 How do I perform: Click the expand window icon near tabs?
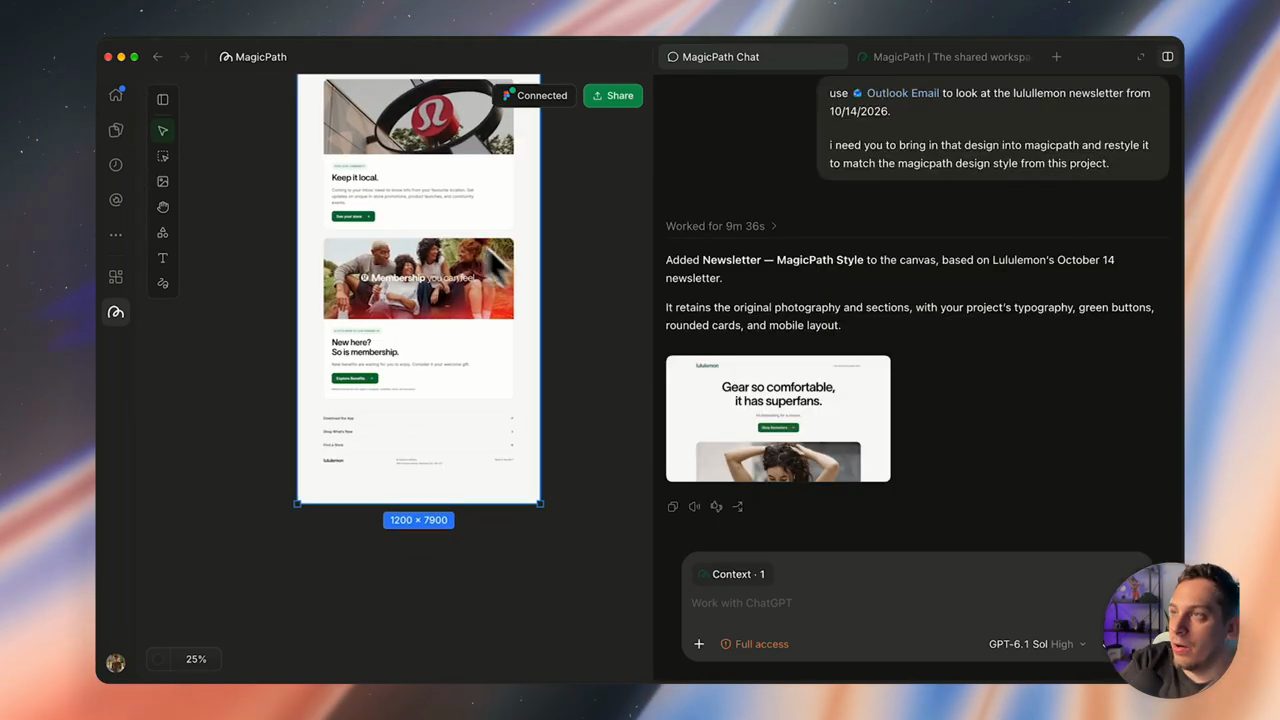coord(1141,57)
